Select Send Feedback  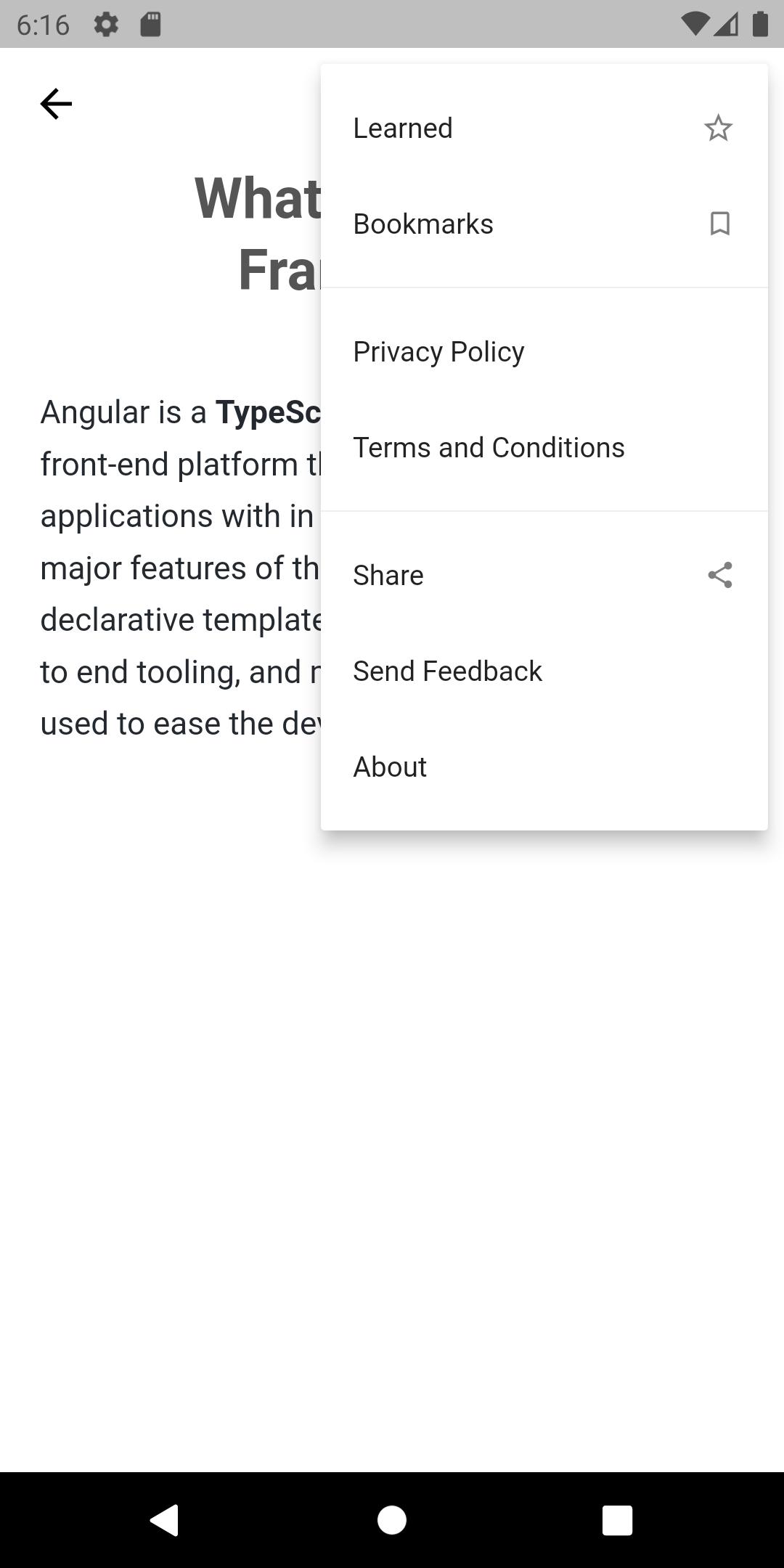coord(544,671)
